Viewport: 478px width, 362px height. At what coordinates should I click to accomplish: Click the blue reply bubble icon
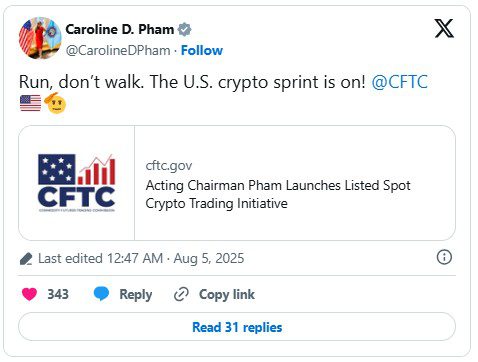click(101, 294)
